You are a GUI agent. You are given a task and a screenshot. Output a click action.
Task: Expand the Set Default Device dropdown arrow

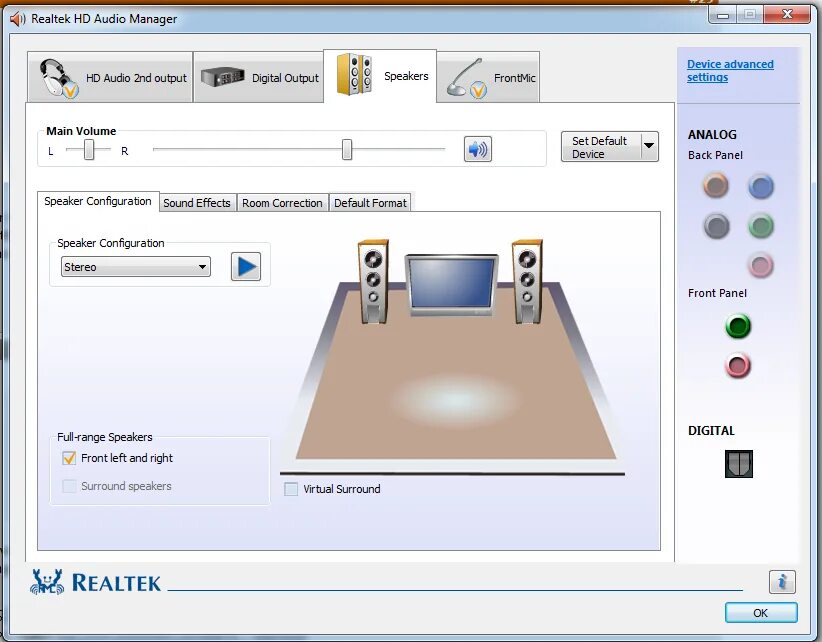pos(649,146)
